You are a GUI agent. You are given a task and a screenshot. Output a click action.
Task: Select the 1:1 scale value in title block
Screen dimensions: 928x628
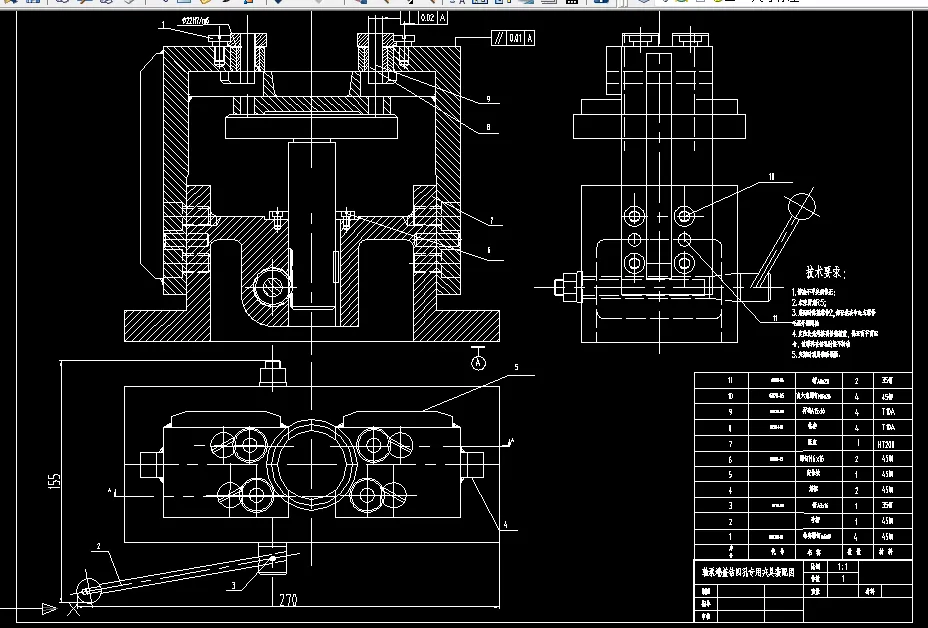pos(843,566)
